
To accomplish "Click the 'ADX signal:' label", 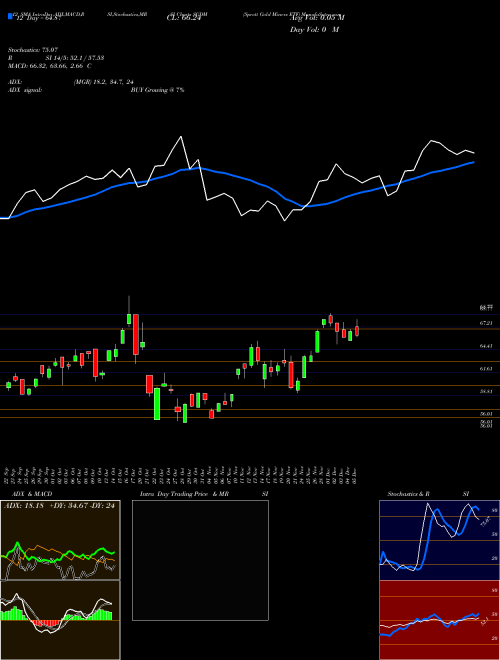I will click(25, 90).
